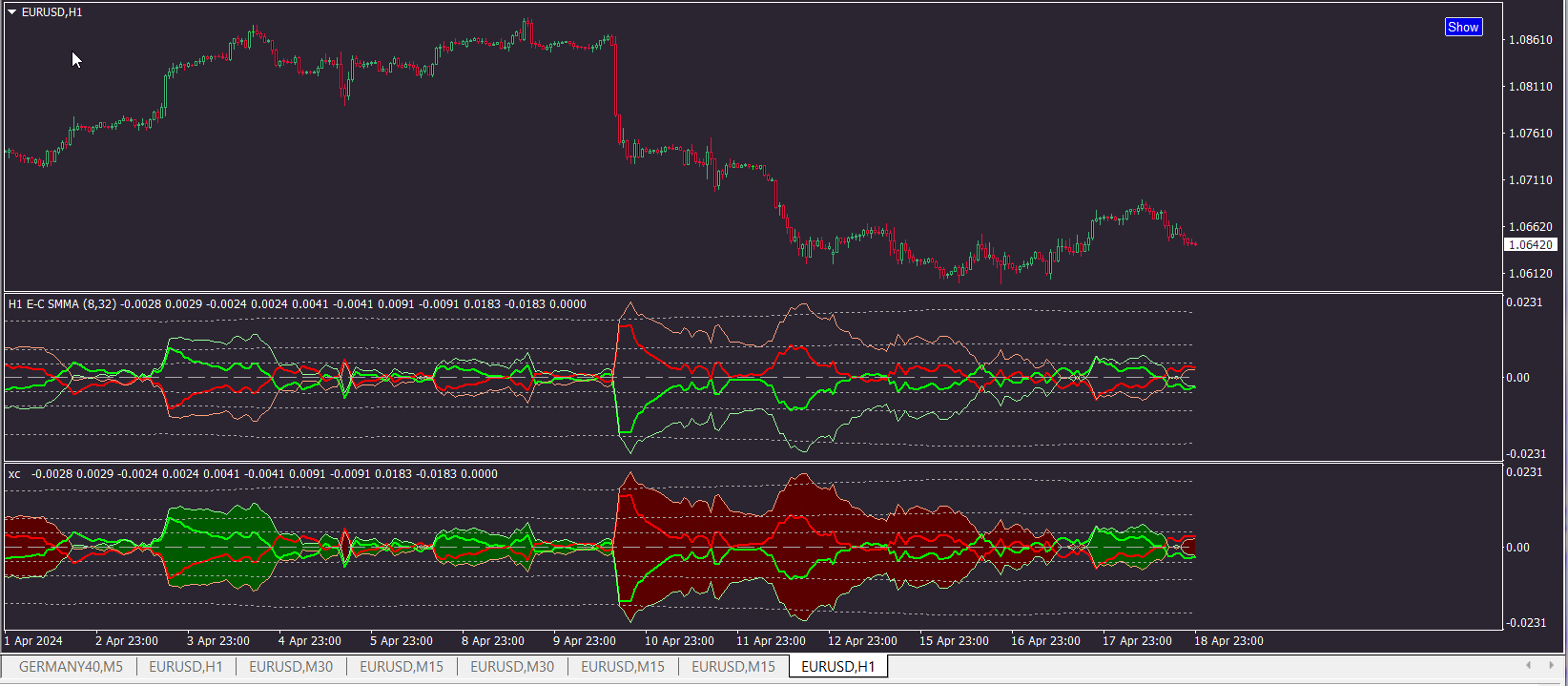Click the 10 Apr 23:00 time label

coord(679,641)
